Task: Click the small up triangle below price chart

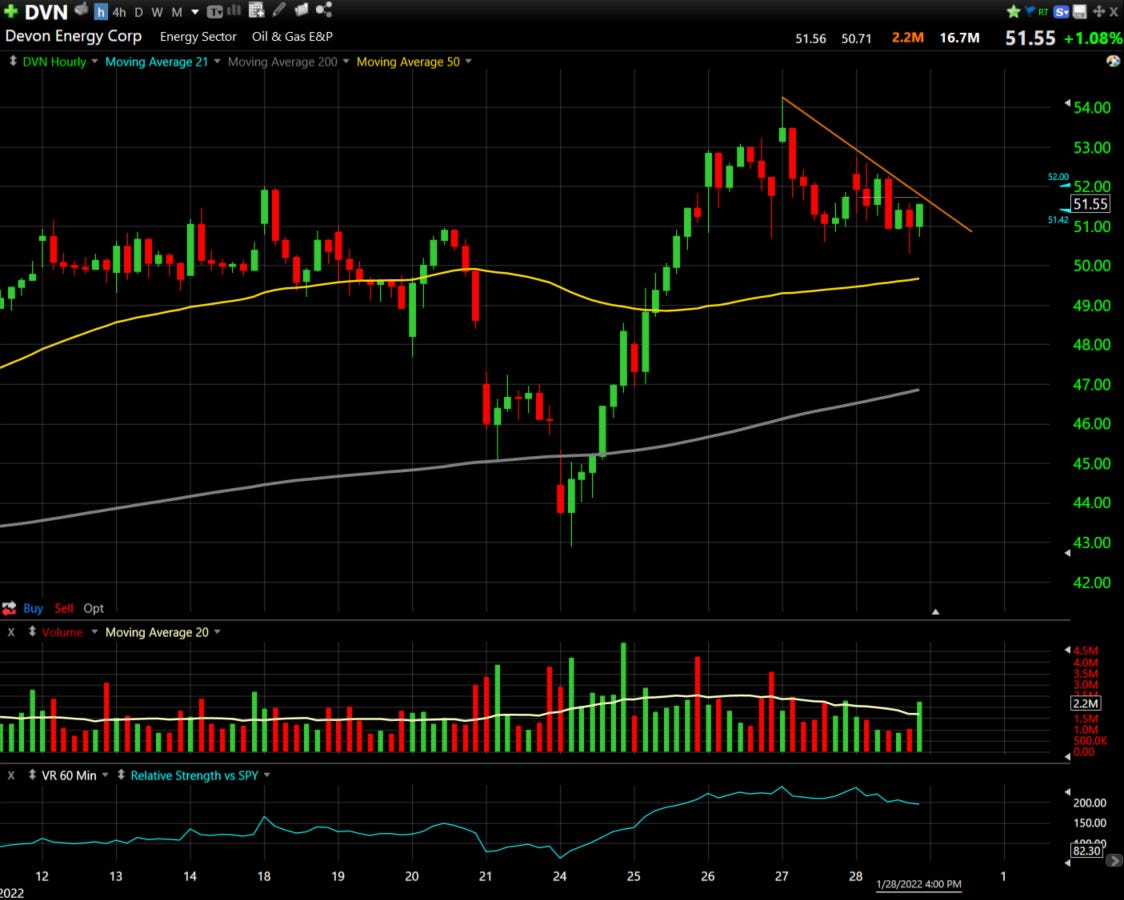Action: click(x=935, y=612)
